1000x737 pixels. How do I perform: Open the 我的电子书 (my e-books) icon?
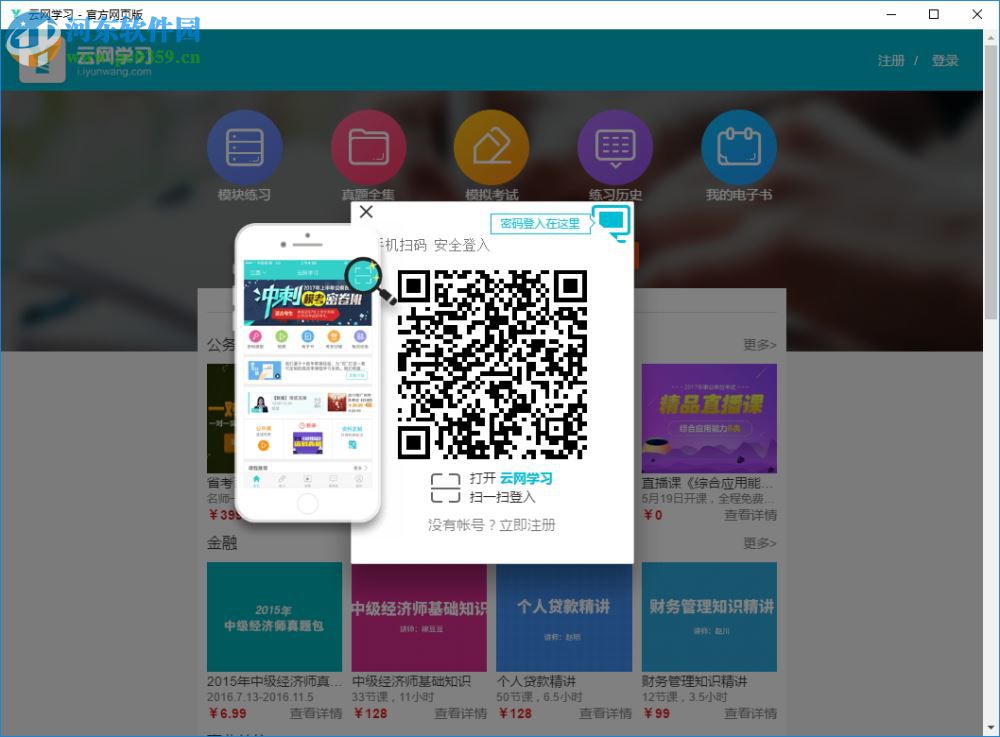click(739, 146)
